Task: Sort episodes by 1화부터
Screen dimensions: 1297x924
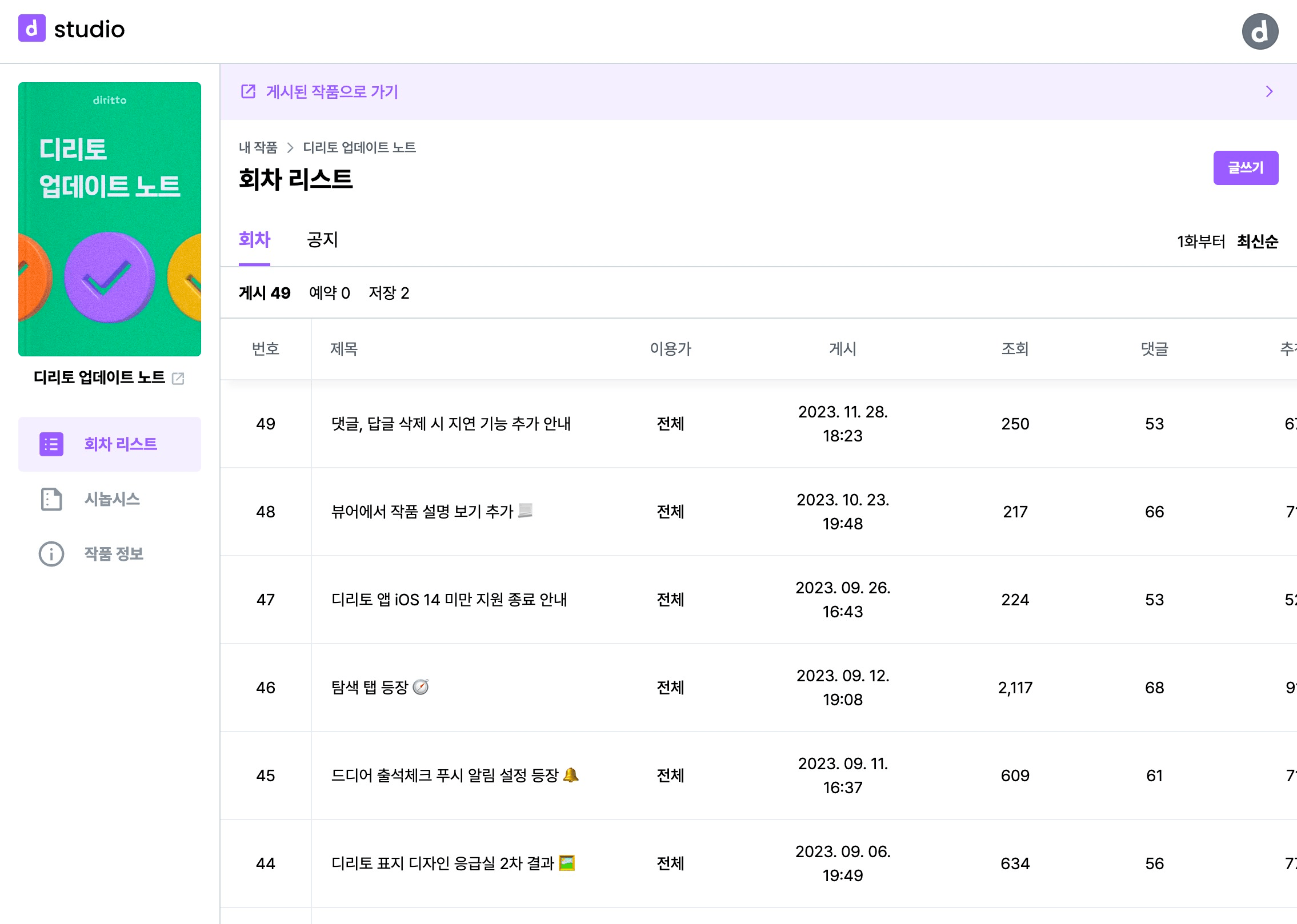Action: (x=1200, y=242)
